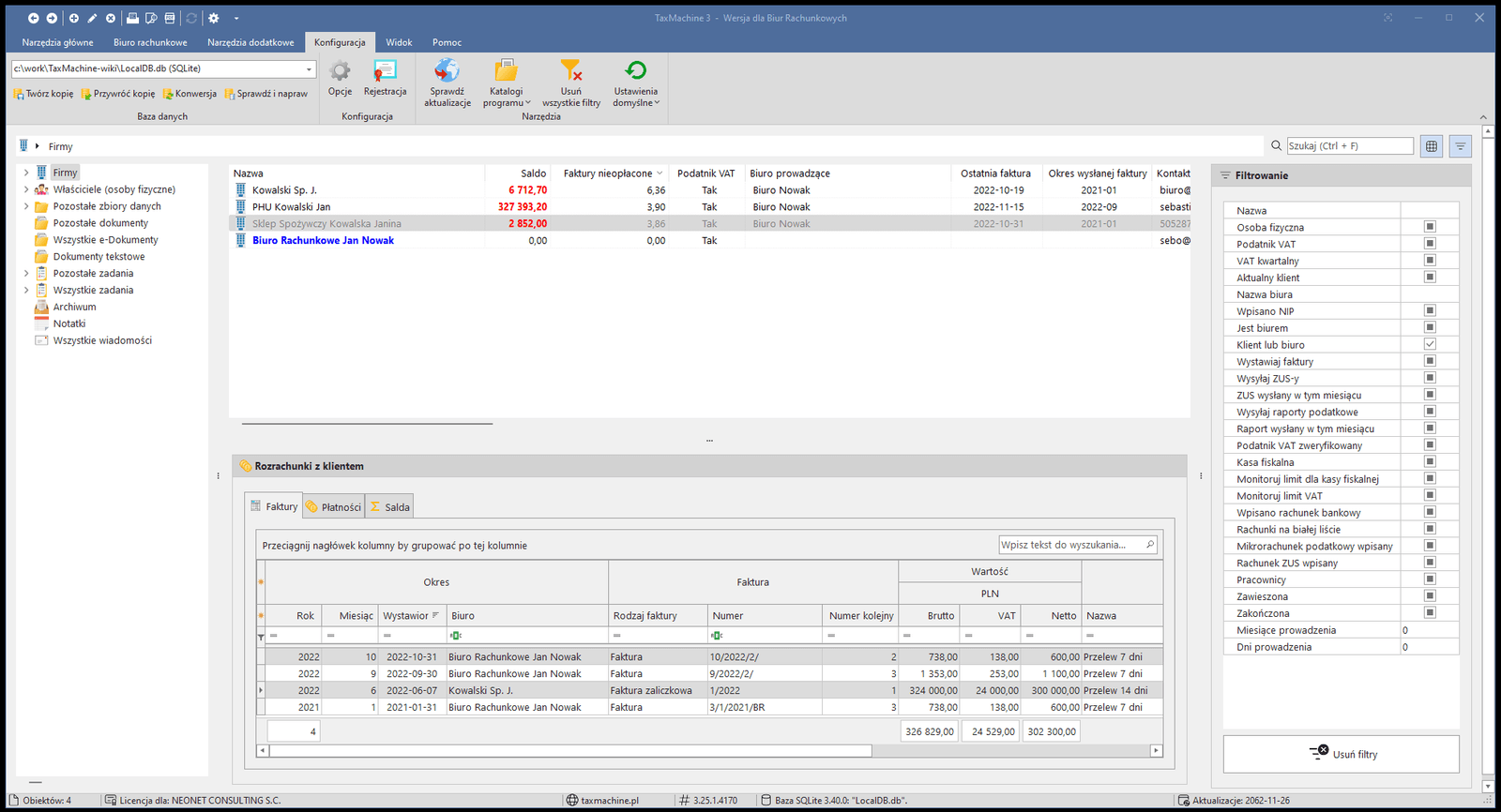Viewport: 1501px width, 812px height.
Task: Toggle the filter panel icon near search
Action: (1460, 146)
